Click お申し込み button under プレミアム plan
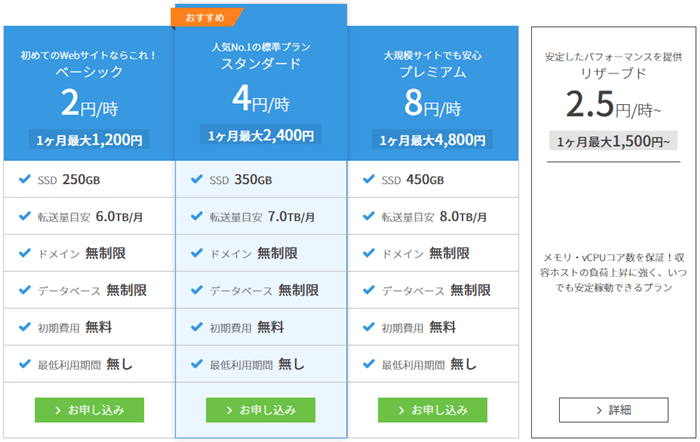 [433, 410]
